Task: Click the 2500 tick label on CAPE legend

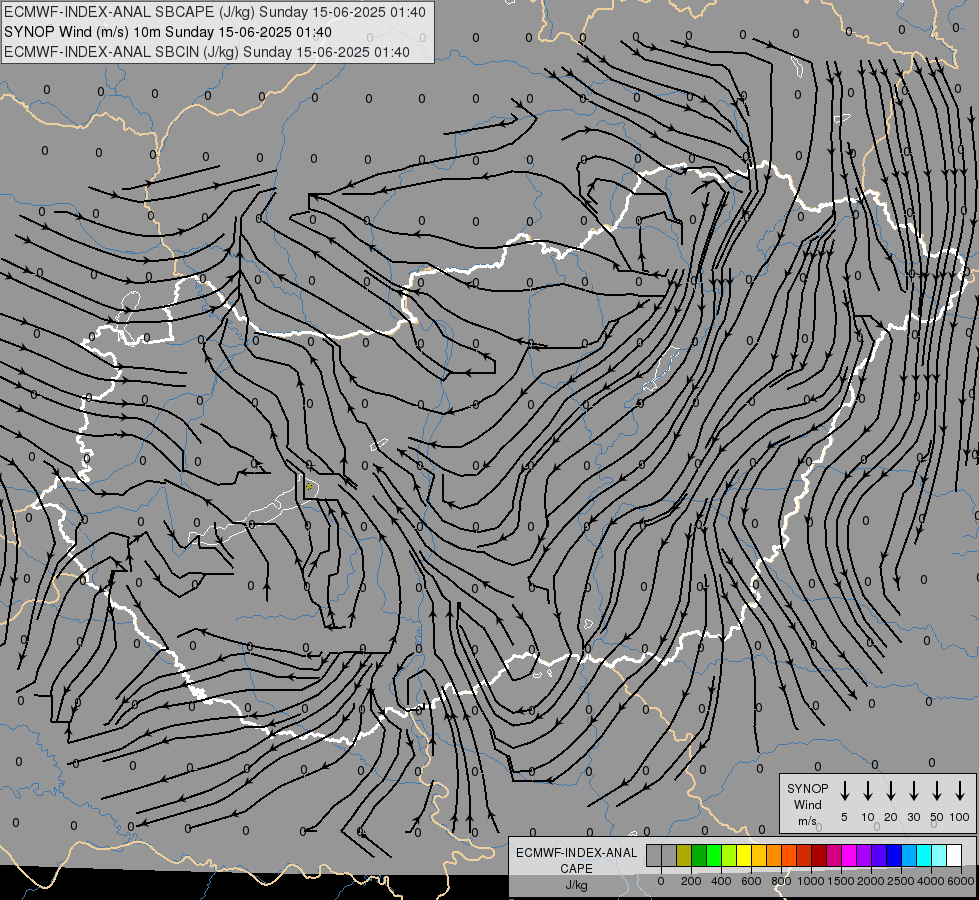Action: (901, 881)
